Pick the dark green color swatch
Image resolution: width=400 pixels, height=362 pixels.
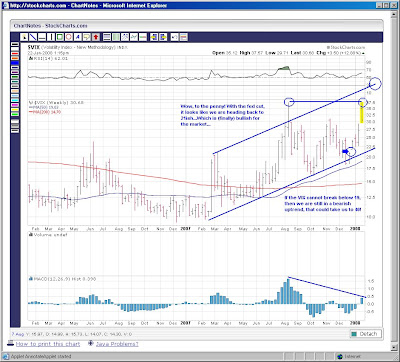click(x=15, y=77)
